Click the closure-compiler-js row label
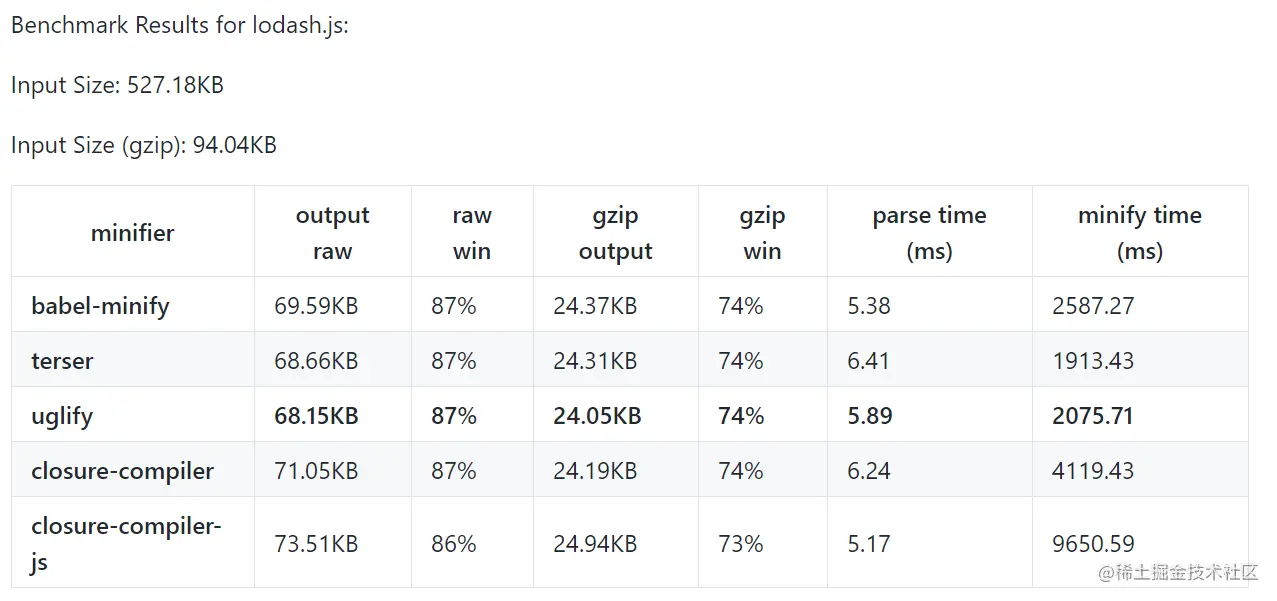This screenshot has height=601, width=1277. click(x=126, y=543)
